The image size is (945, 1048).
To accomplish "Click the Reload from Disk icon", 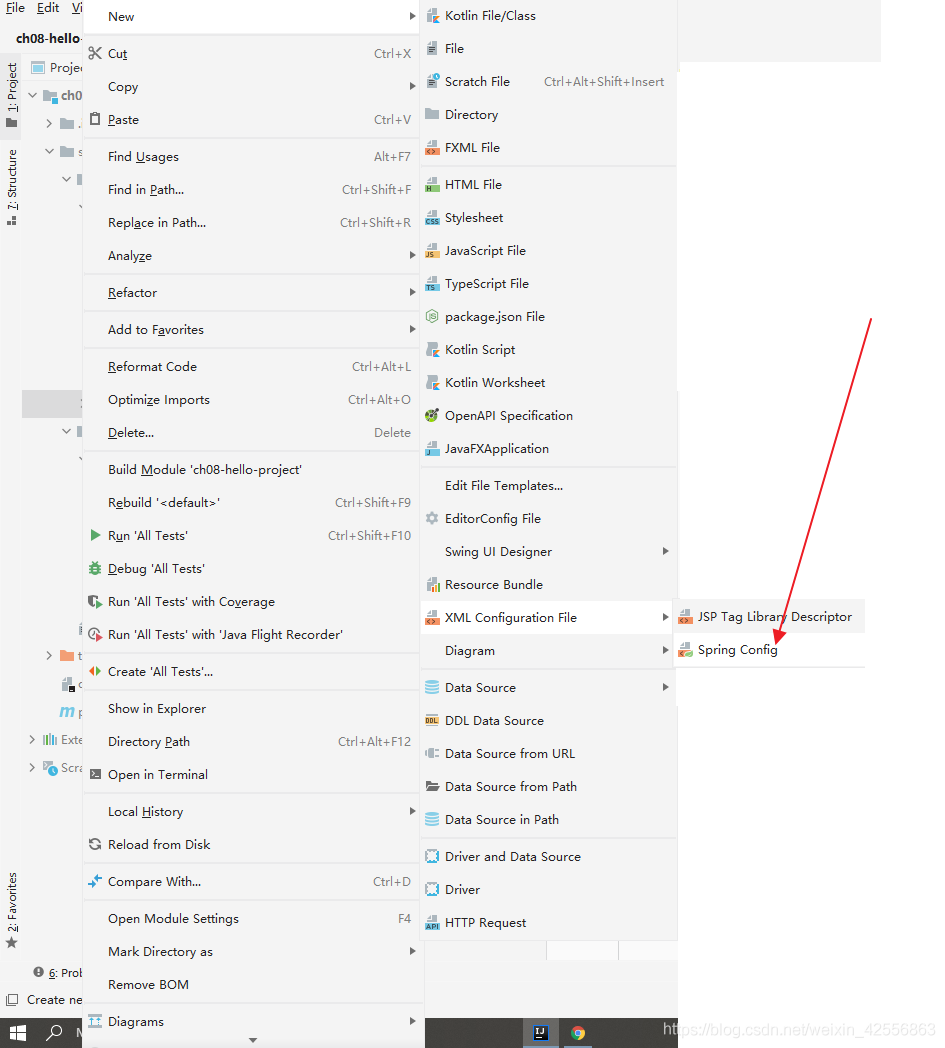I will [95, 844].
